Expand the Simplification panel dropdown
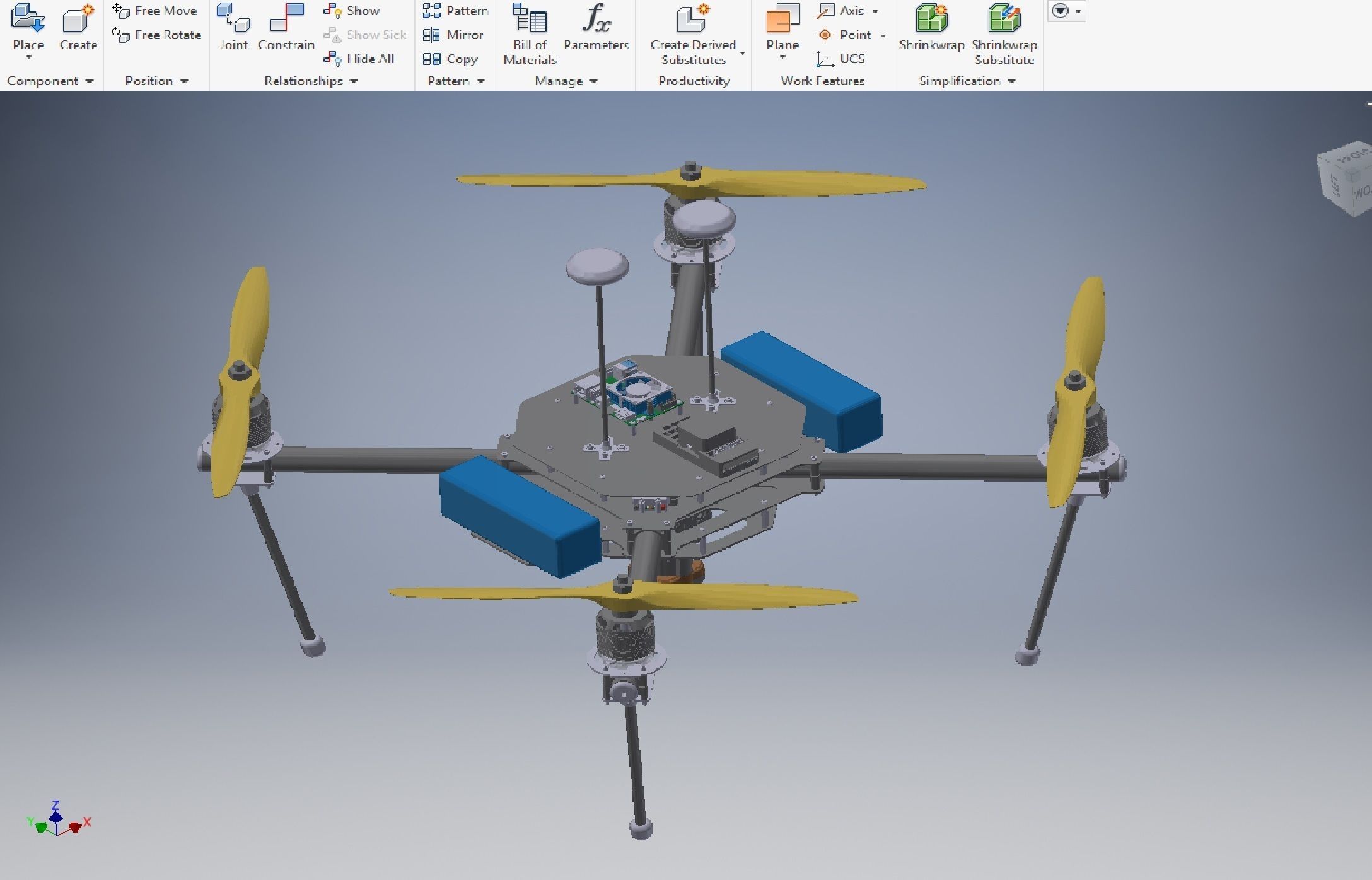 click(x=1012, y=81)
